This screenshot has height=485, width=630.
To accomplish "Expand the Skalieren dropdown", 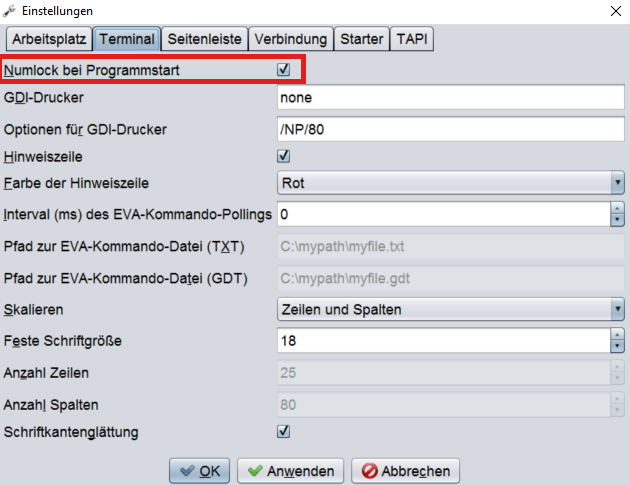I will coord(450,309).
